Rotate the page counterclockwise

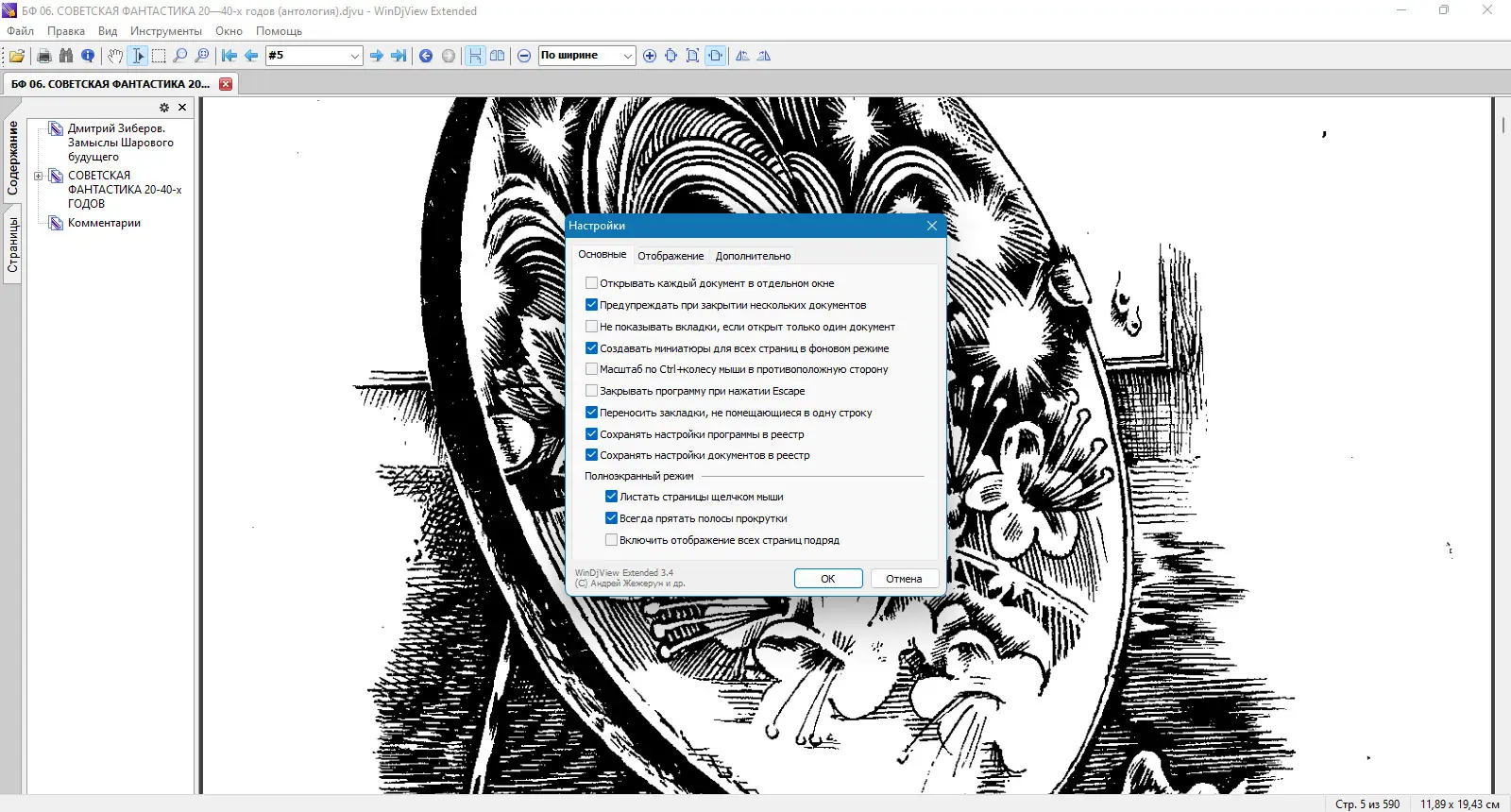(x=742, y=56)
